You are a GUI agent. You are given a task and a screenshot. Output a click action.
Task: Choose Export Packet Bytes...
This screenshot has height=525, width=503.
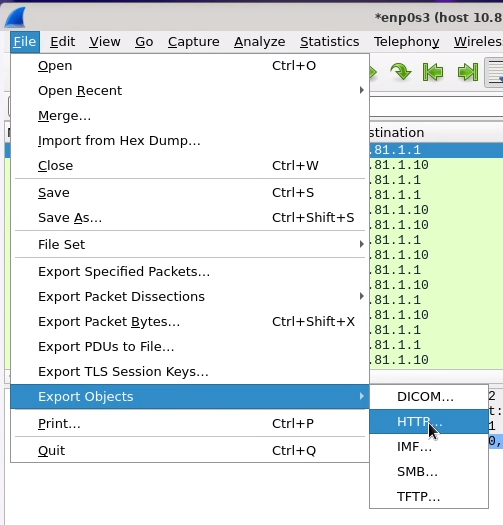point(190,322)
